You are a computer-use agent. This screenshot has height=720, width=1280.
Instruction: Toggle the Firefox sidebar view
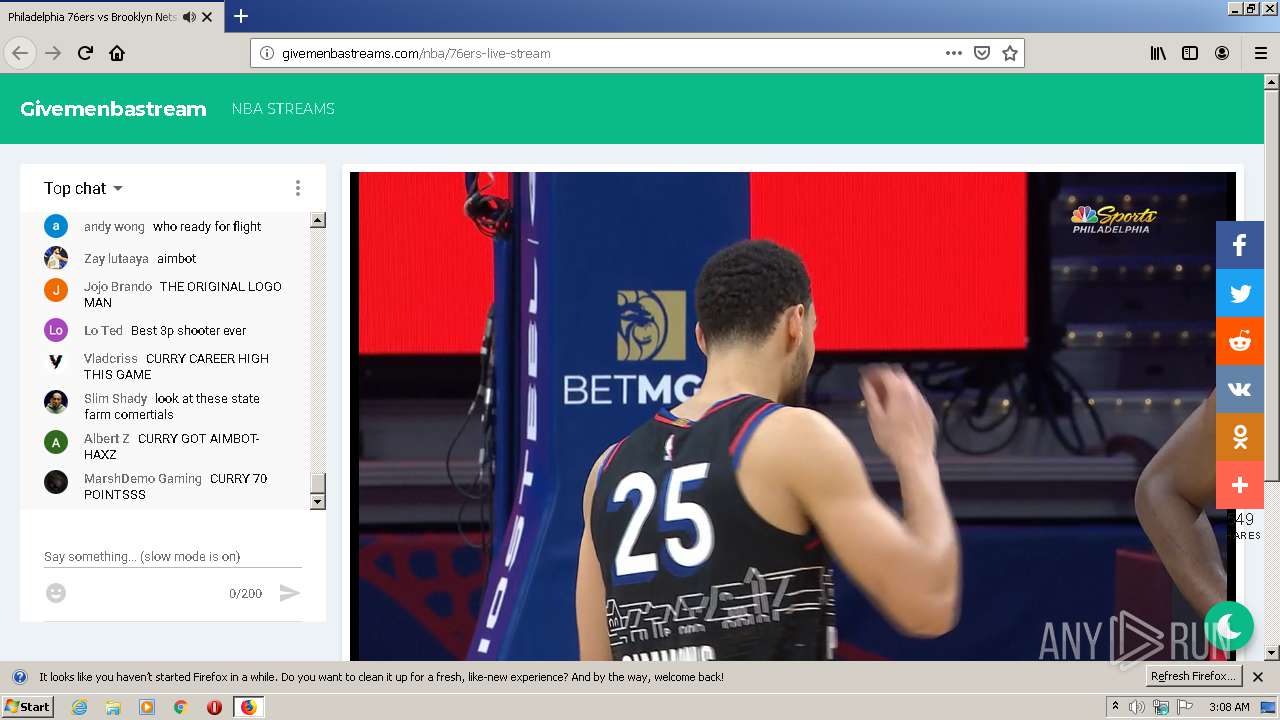coord(1190,53)
